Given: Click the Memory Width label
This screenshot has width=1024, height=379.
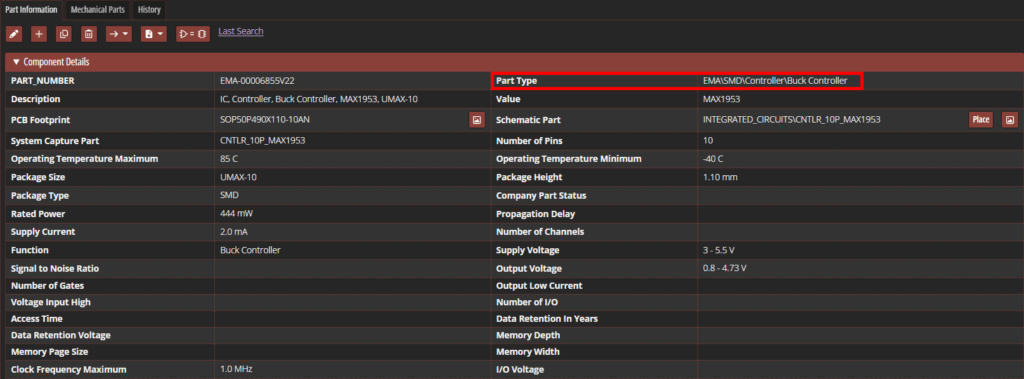Looking at the screenshot, I should point(527,352).
